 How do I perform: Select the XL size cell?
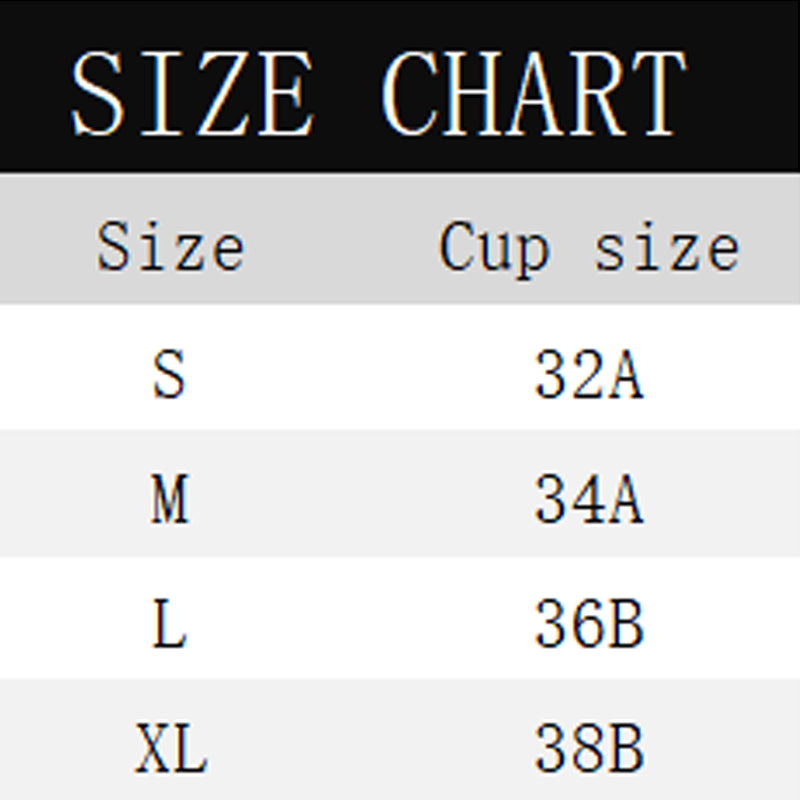[170, 749]
